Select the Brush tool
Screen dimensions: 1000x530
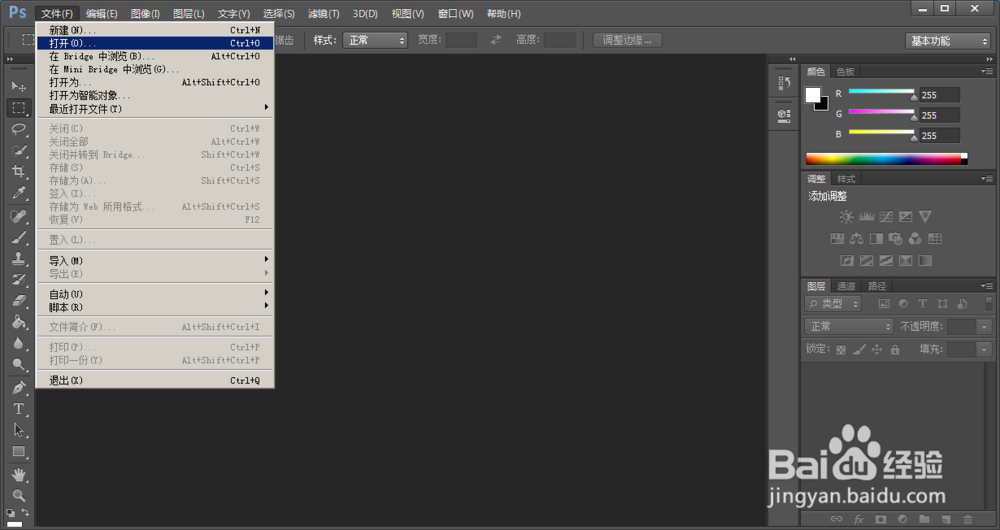(x=18, y=238)
